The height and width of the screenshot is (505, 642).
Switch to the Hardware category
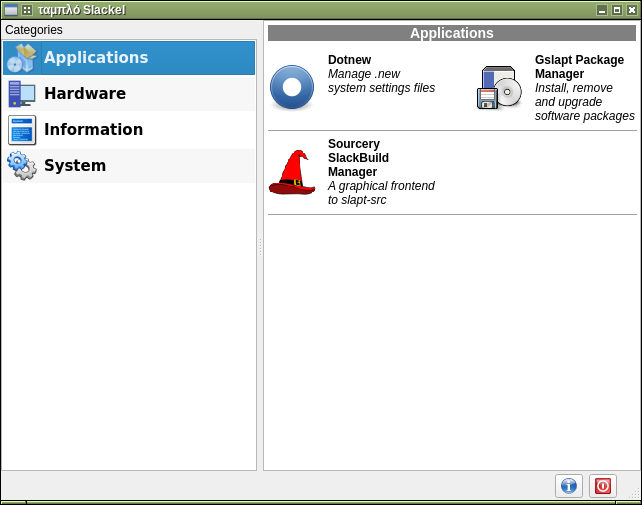pos(85,94)
